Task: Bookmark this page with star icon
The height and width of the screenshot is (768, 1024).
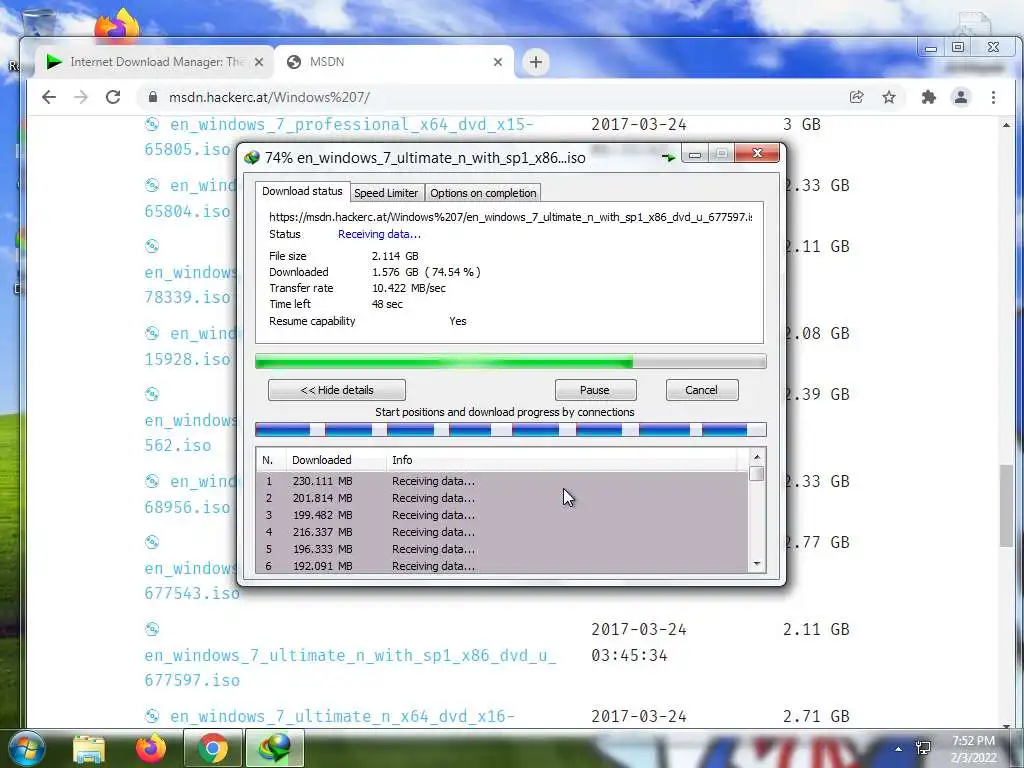Action: [889, 97]
